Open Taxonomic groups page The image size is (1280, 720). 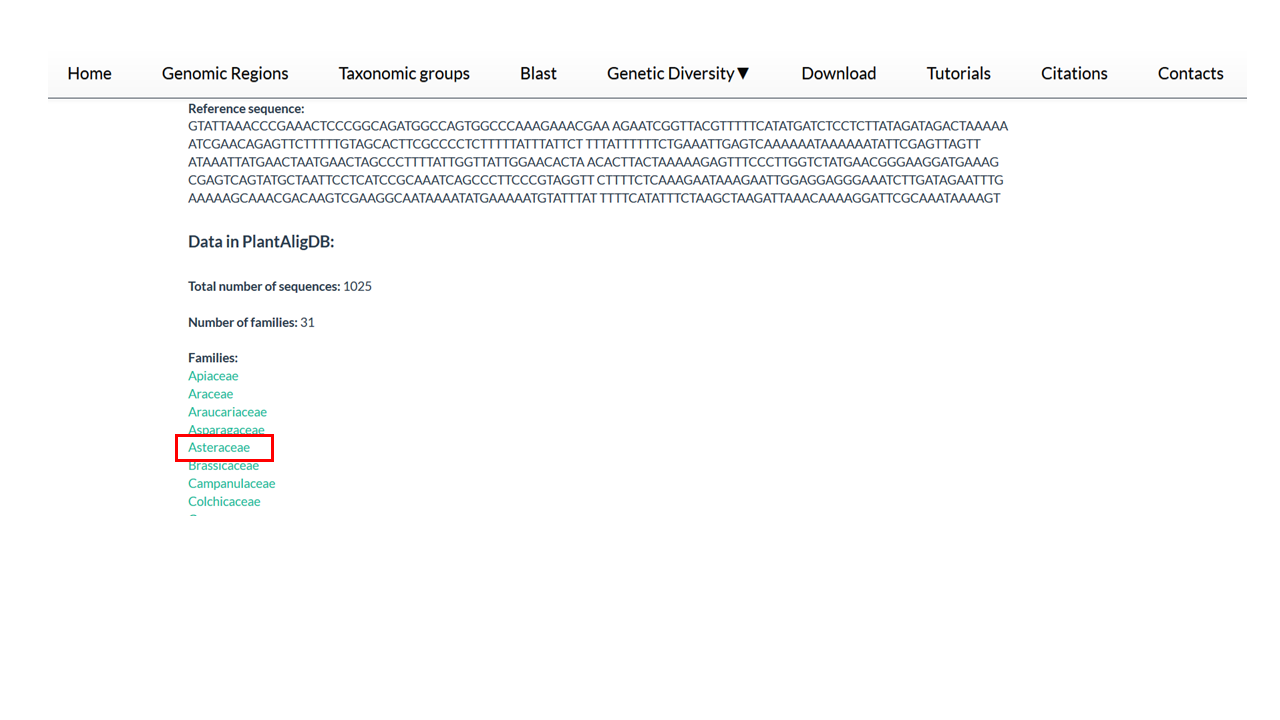point(404,73)
